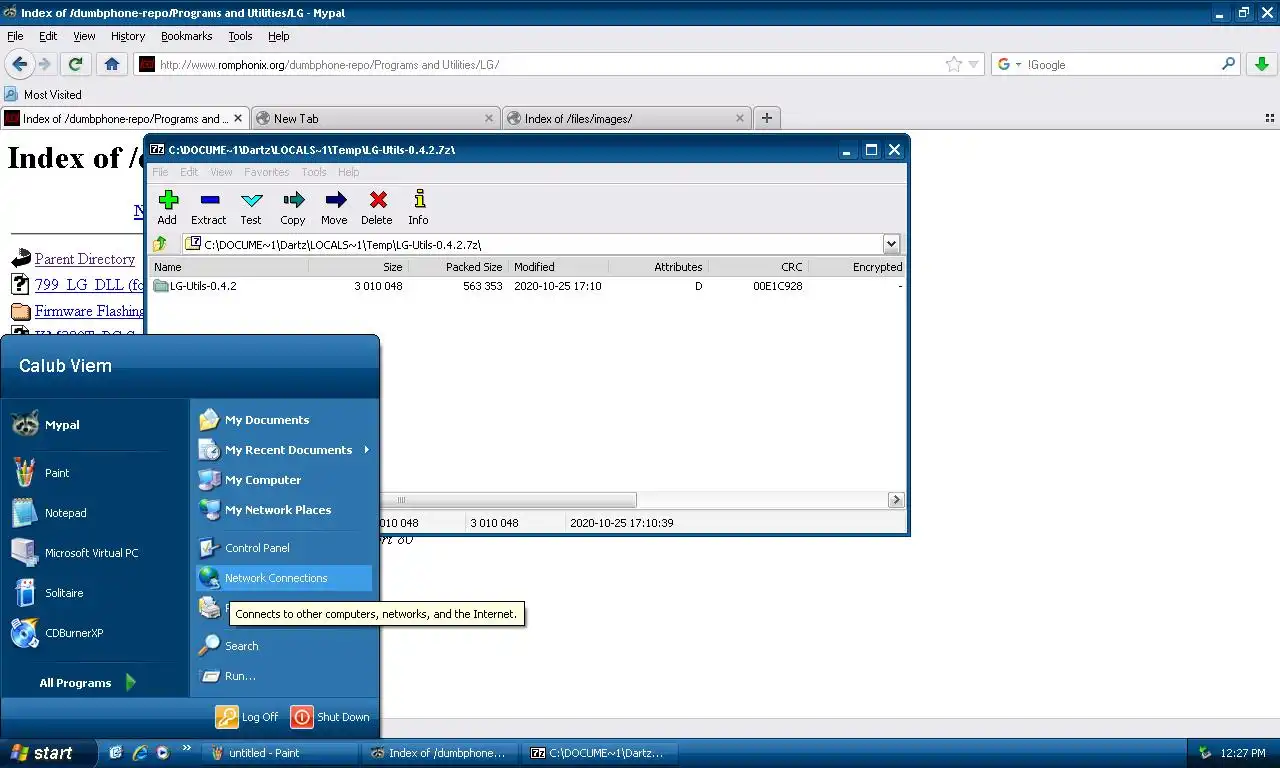The width and height of the screenshot is (1280, 768).
Task: Launch Mypal from Start menu
Action: point(95,424)
